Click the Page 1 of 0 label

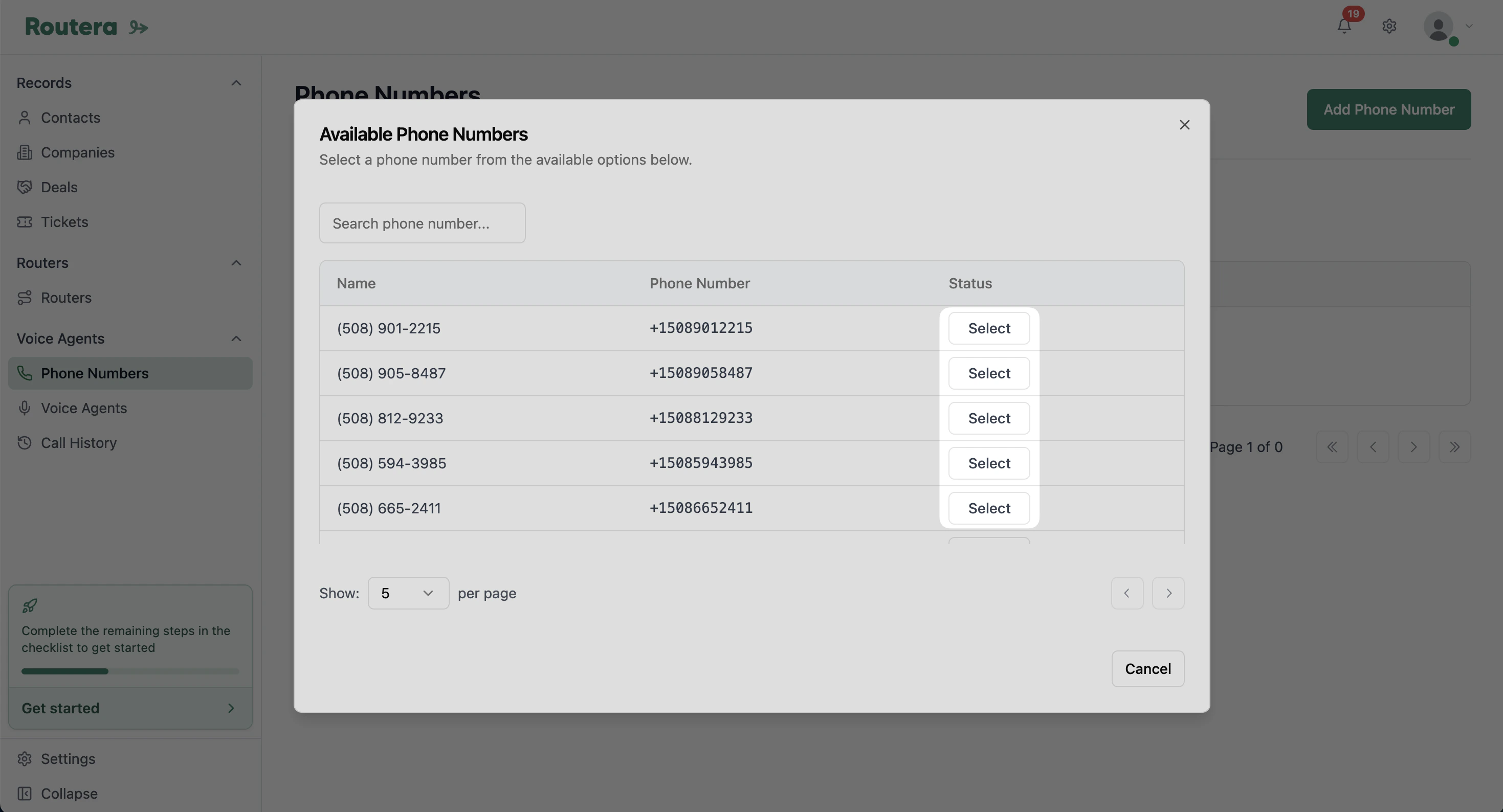tap(1246, 447)
